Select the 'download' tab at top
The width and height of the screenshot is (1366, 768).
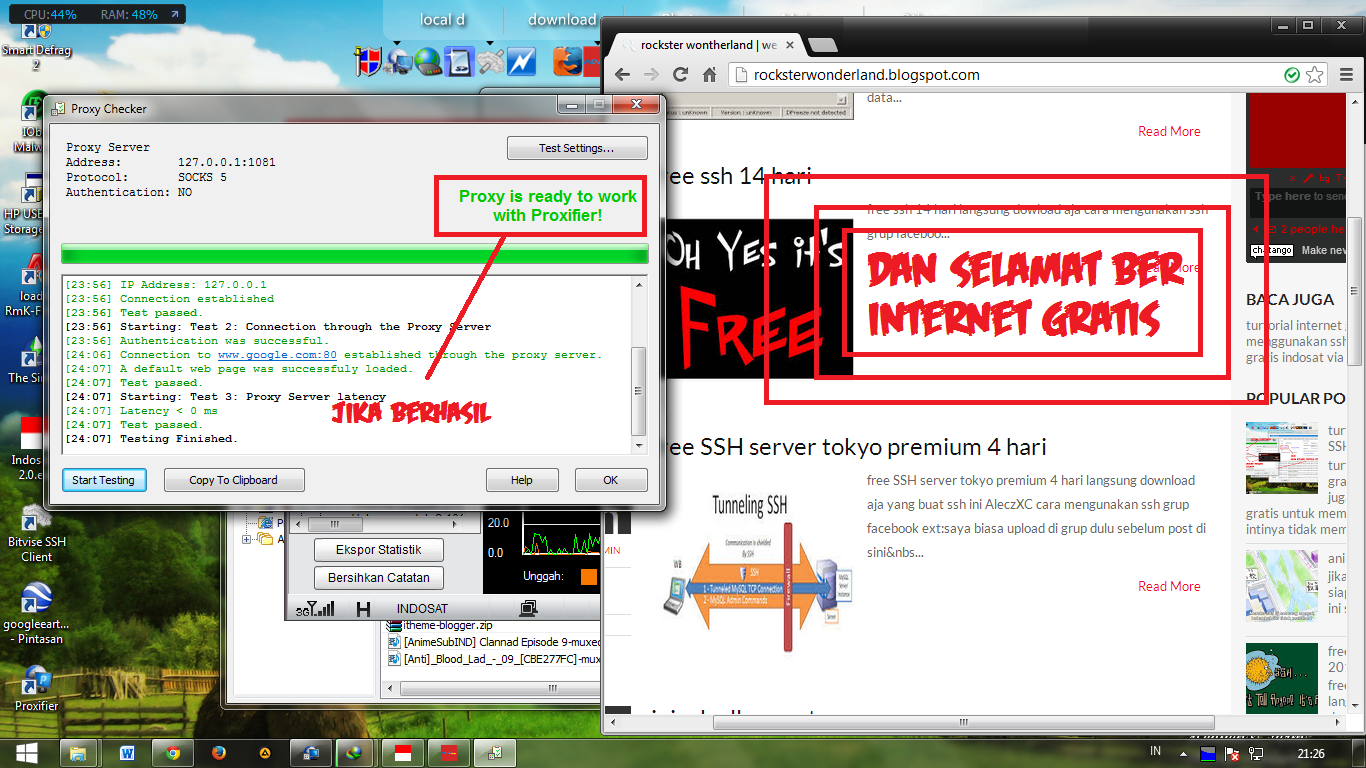click(562, 20)
